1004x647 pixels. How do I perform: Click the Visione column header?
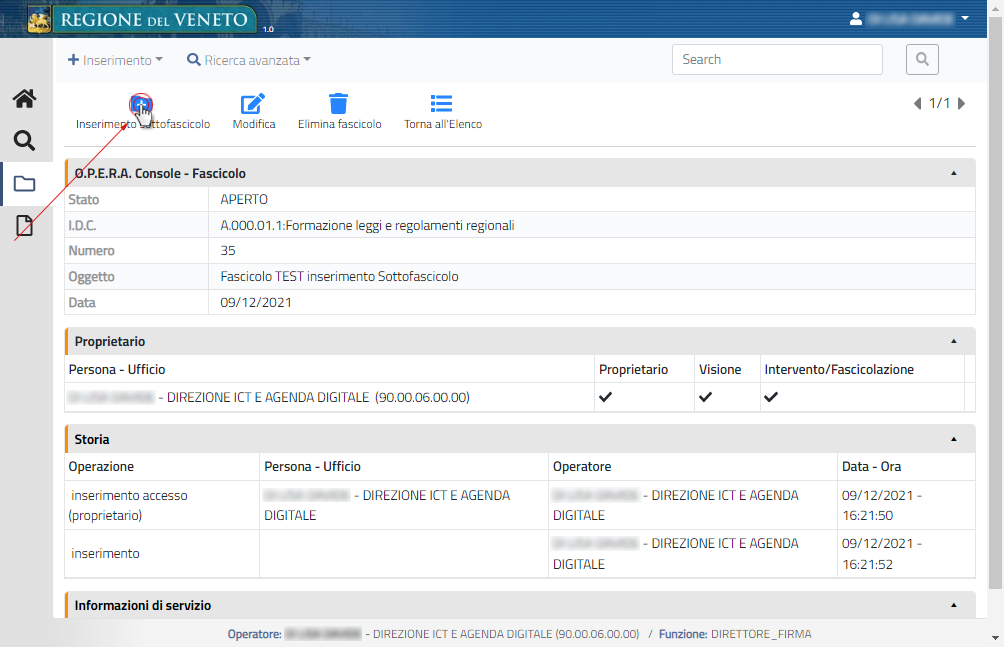(720, 370)
